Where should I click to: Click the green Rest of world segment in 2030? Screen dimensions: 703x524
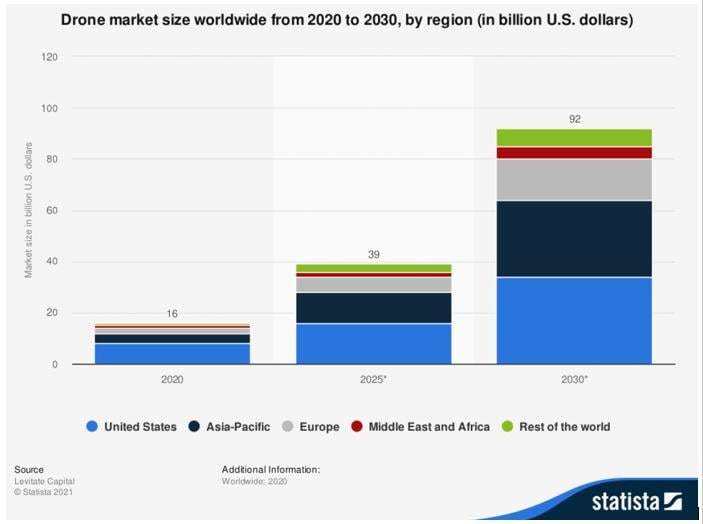[574, 138]
